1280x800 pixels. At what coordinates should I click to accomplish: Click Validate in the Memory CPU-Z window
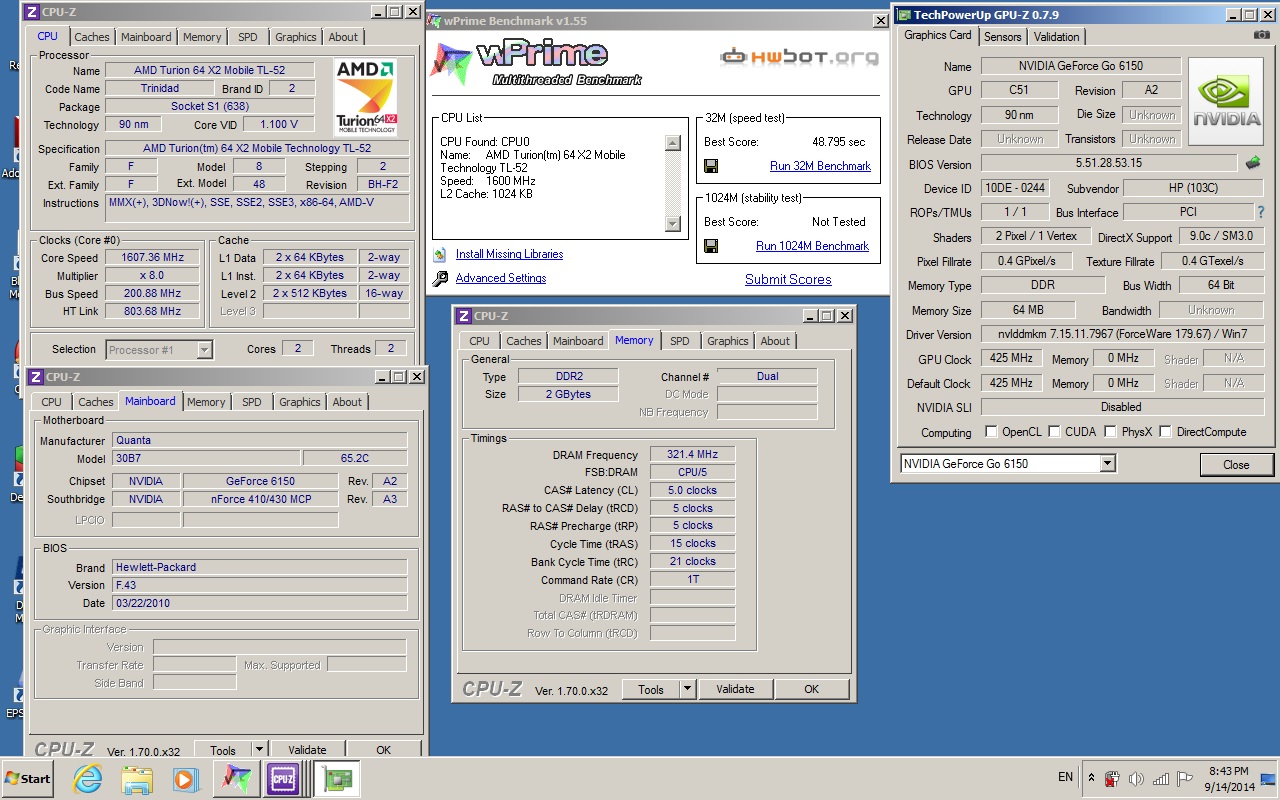click(x=735, y=689)
